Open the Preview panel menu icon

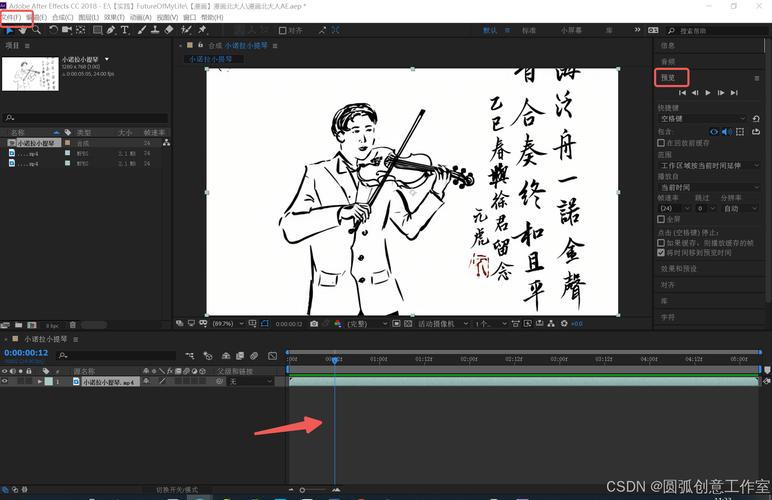(757, 78)
